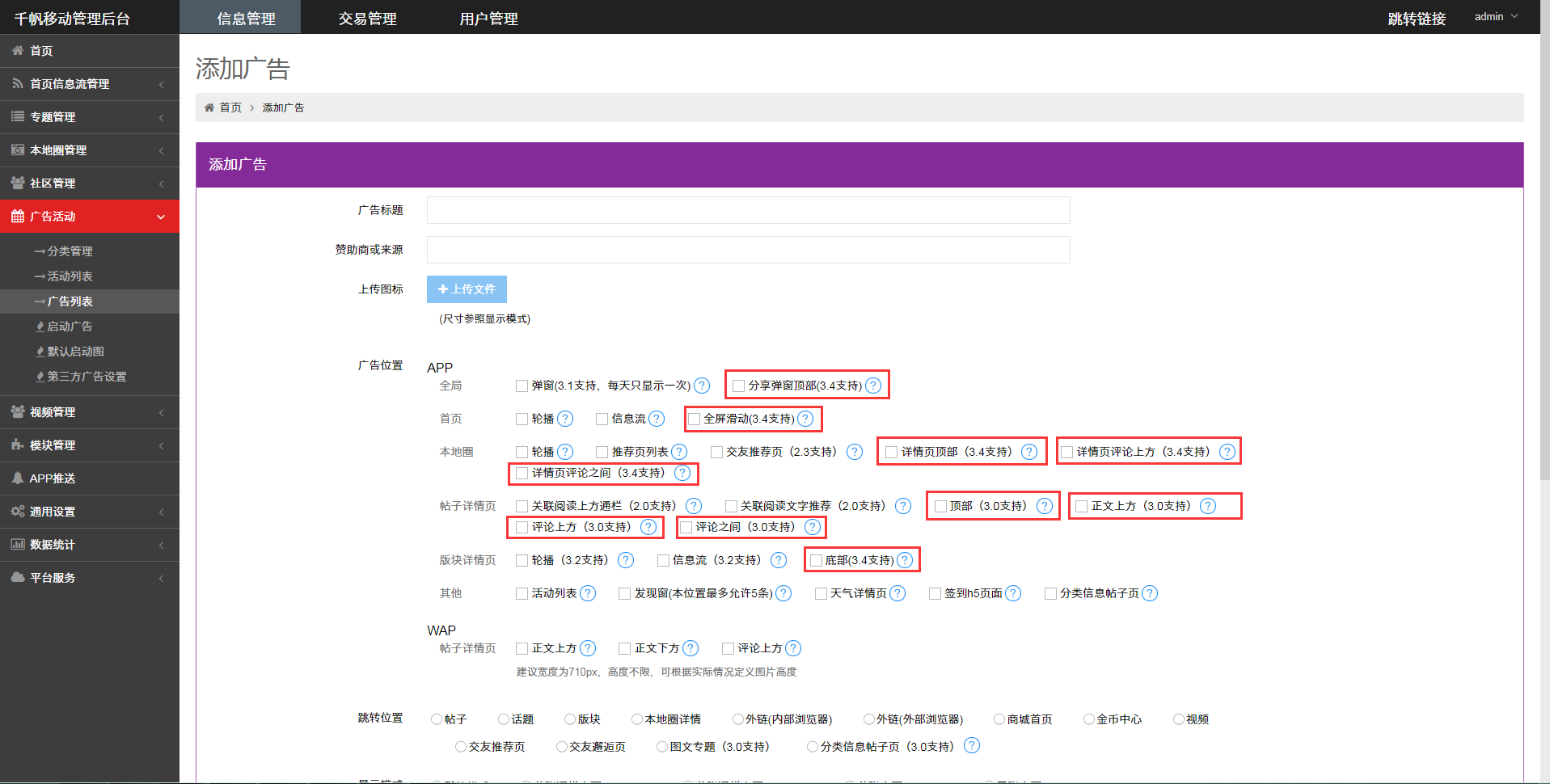Click help icon beside 分类信息帖子页（3.0支持） radio
Screen dimensions: 1550x784
coord(972,745)
